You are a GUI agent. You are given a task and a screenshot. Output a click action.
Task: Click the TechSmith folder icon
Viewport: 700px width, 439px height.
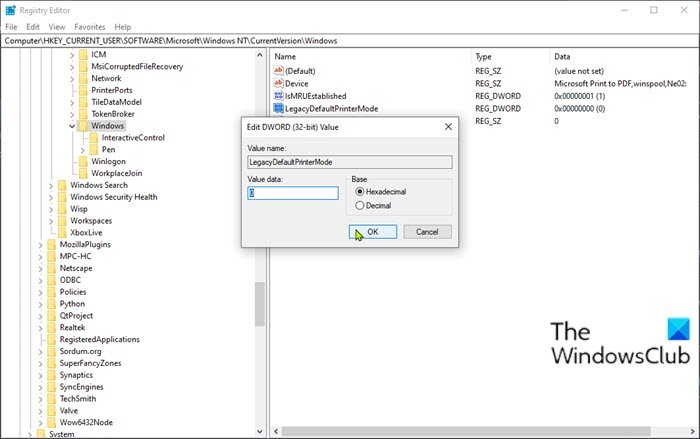[52, 398]
